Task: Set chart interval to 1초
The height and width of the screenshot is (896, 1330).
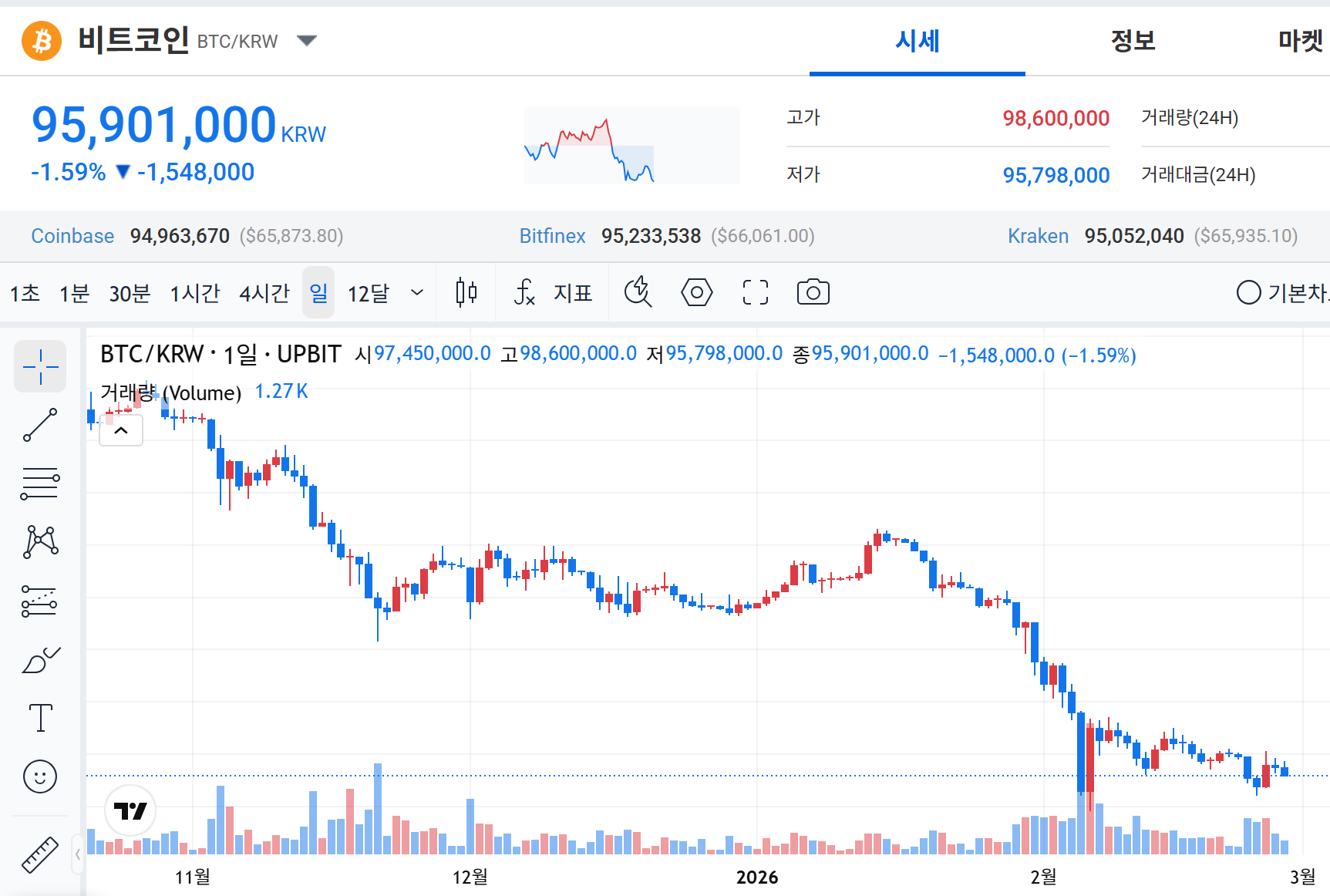Action: point(25,293)
